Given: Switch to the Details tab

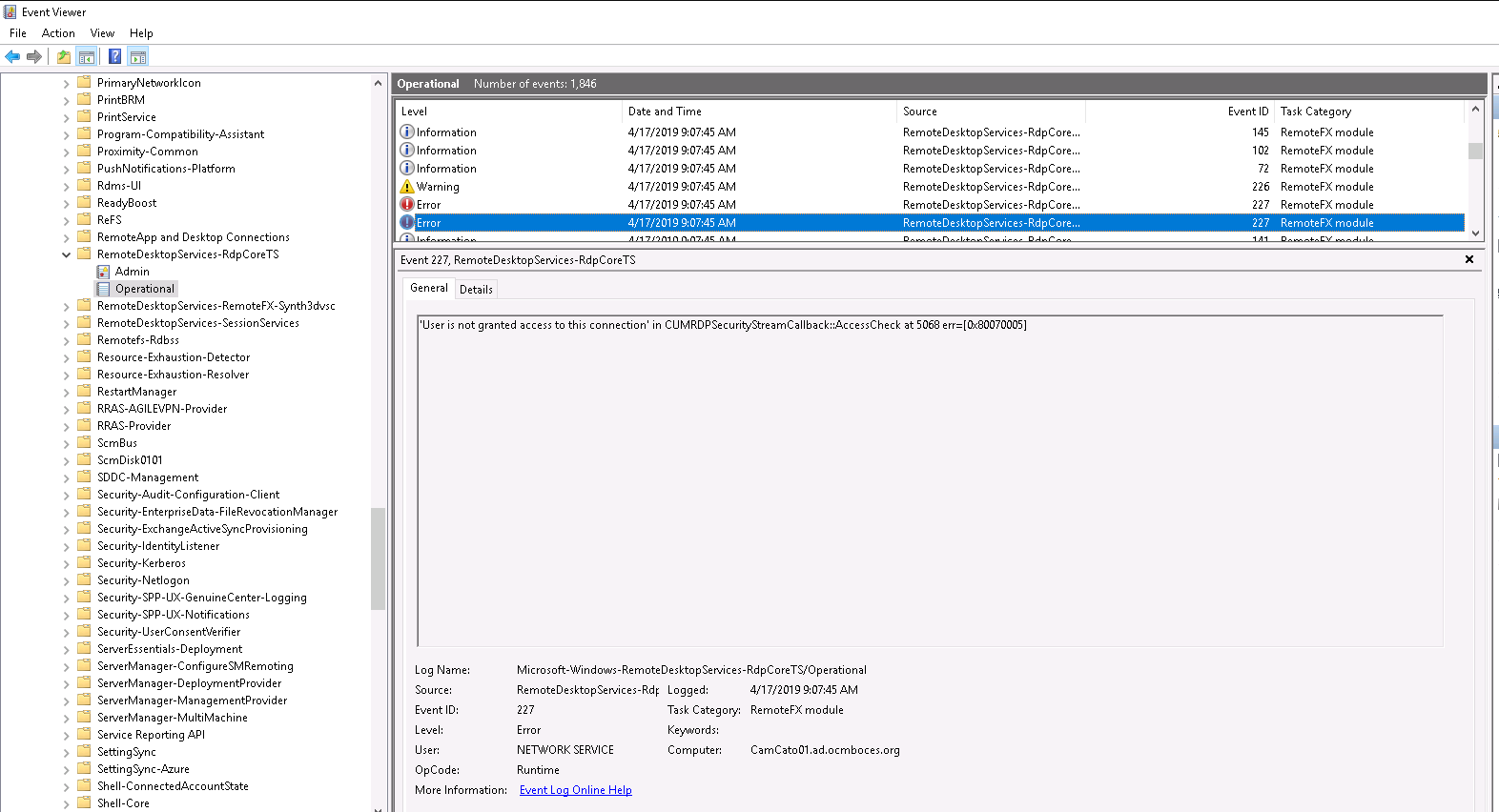Looking at the screenshot, I should tap(476, 290).
